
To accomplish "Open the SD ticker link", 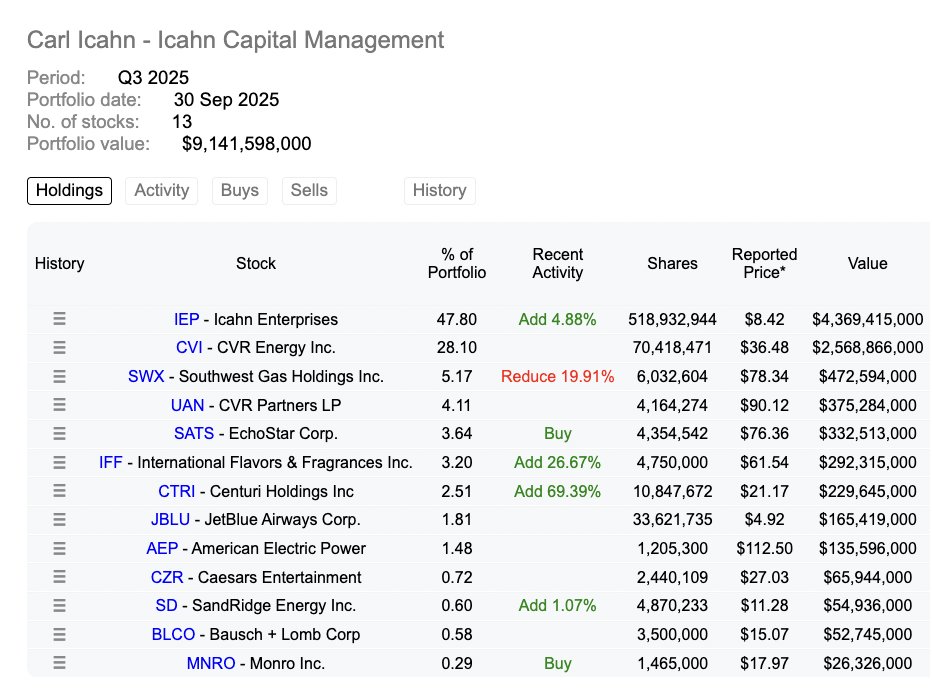I will tap(166, 605).
